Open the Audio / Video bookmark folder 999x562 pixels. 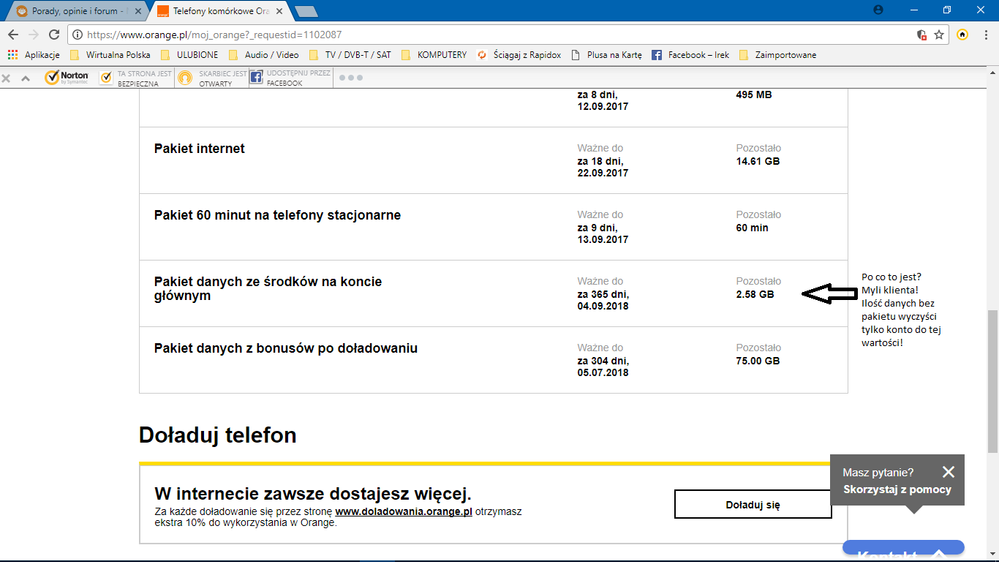(264, 55)
